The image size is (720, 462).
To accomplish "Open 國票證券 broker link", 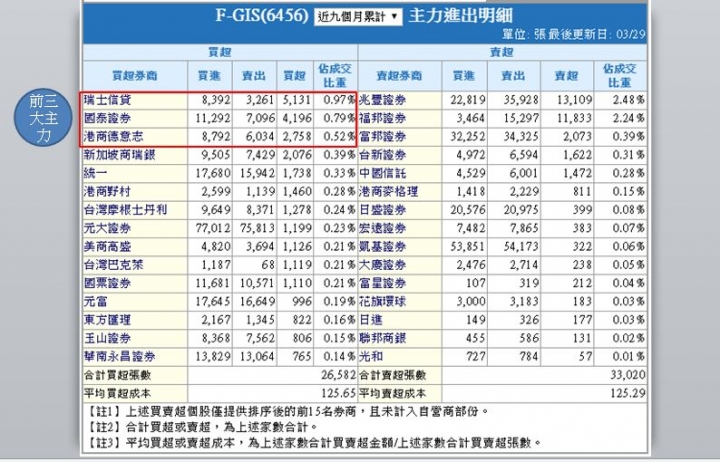I will [107, 283].
